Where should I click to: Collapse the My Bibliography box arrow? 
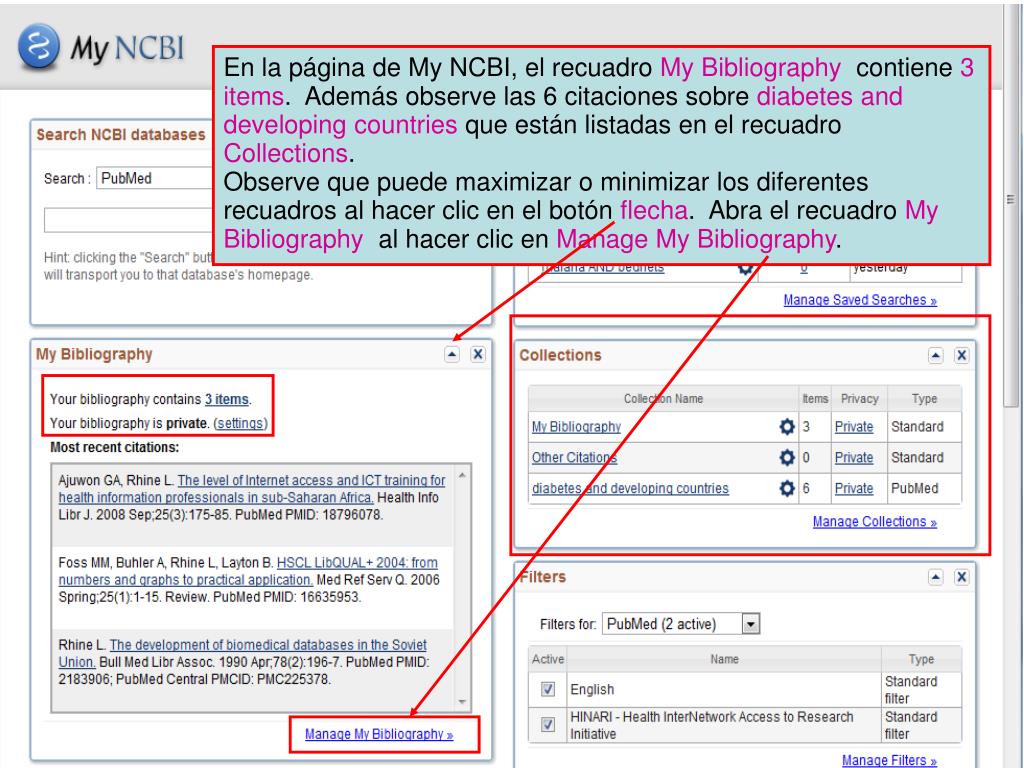pyautogui.click(x=452, y=355)
